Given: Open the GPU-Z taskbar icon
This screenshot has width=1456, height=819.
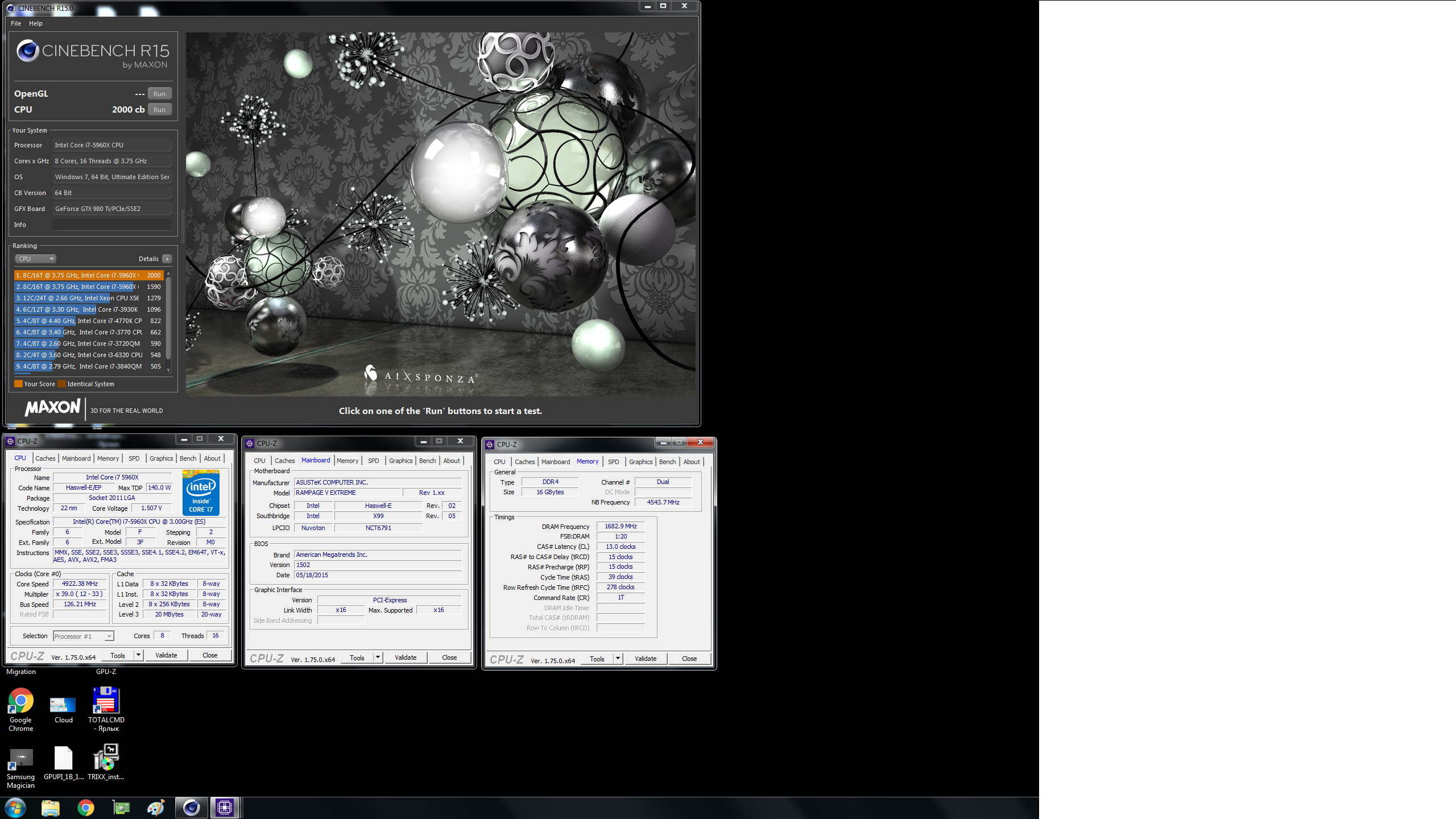Looking at the screenshot, I should pos(121,808).
